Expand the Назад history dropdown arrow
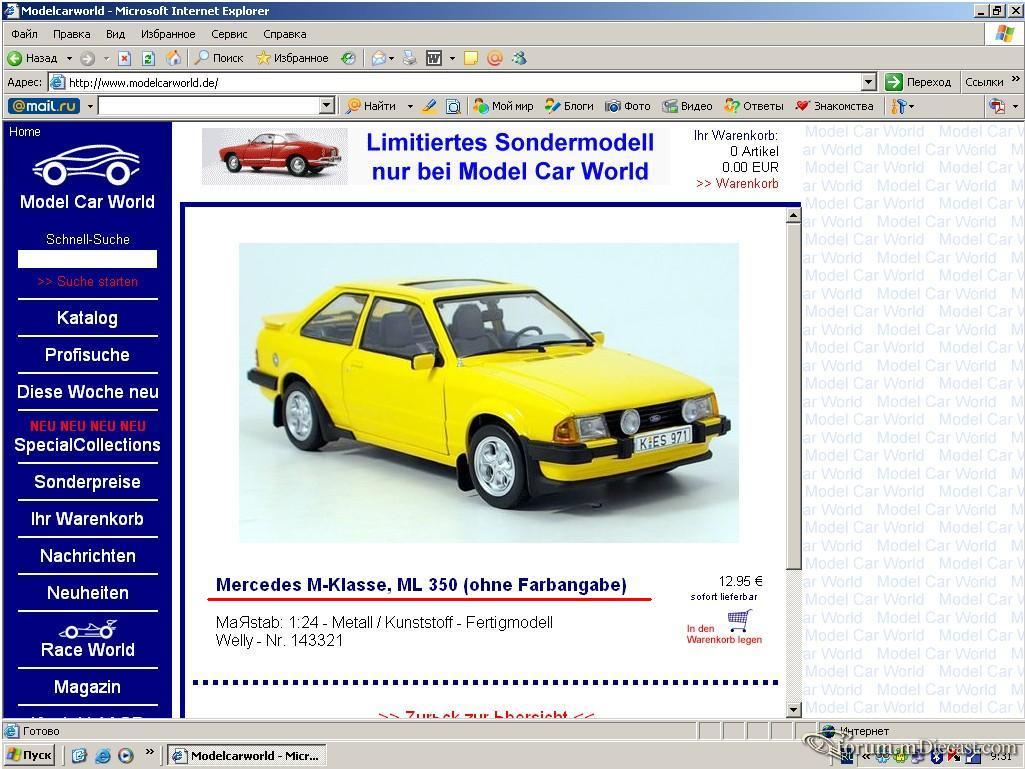The image size is (1025, 769). [x=69, y=59]
